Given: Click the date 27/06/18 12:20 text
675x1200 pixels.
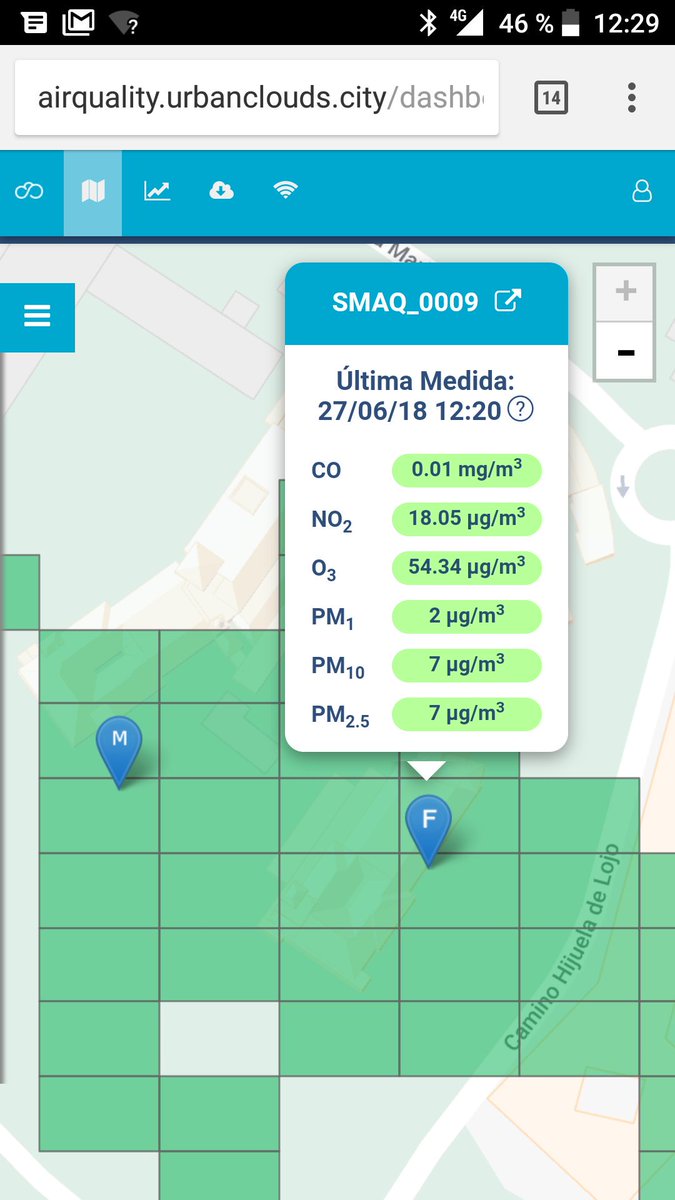Looking at the screenshot, I should click(x=409, y=410).
